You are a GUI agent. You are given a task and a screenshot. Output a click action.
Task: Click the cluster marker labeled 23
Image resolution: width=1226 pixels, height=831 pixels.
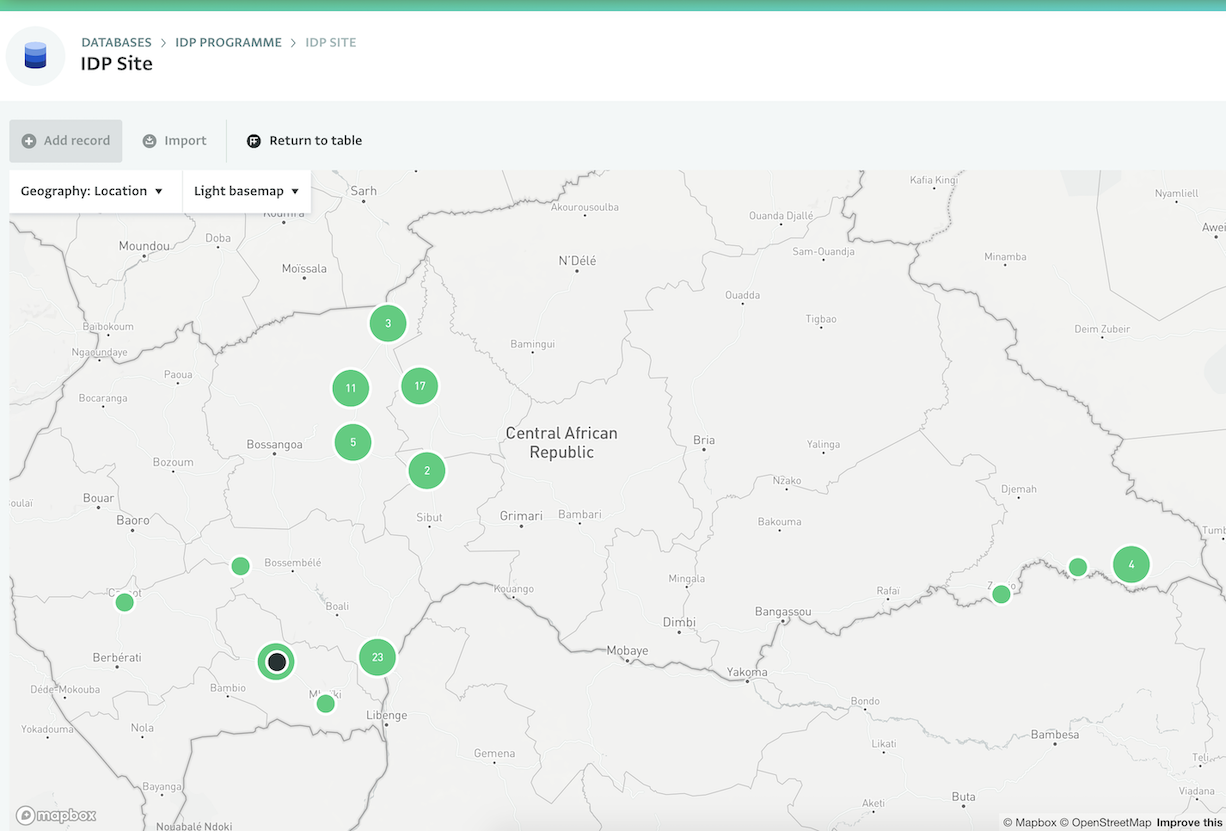click(x=377, y=657)
